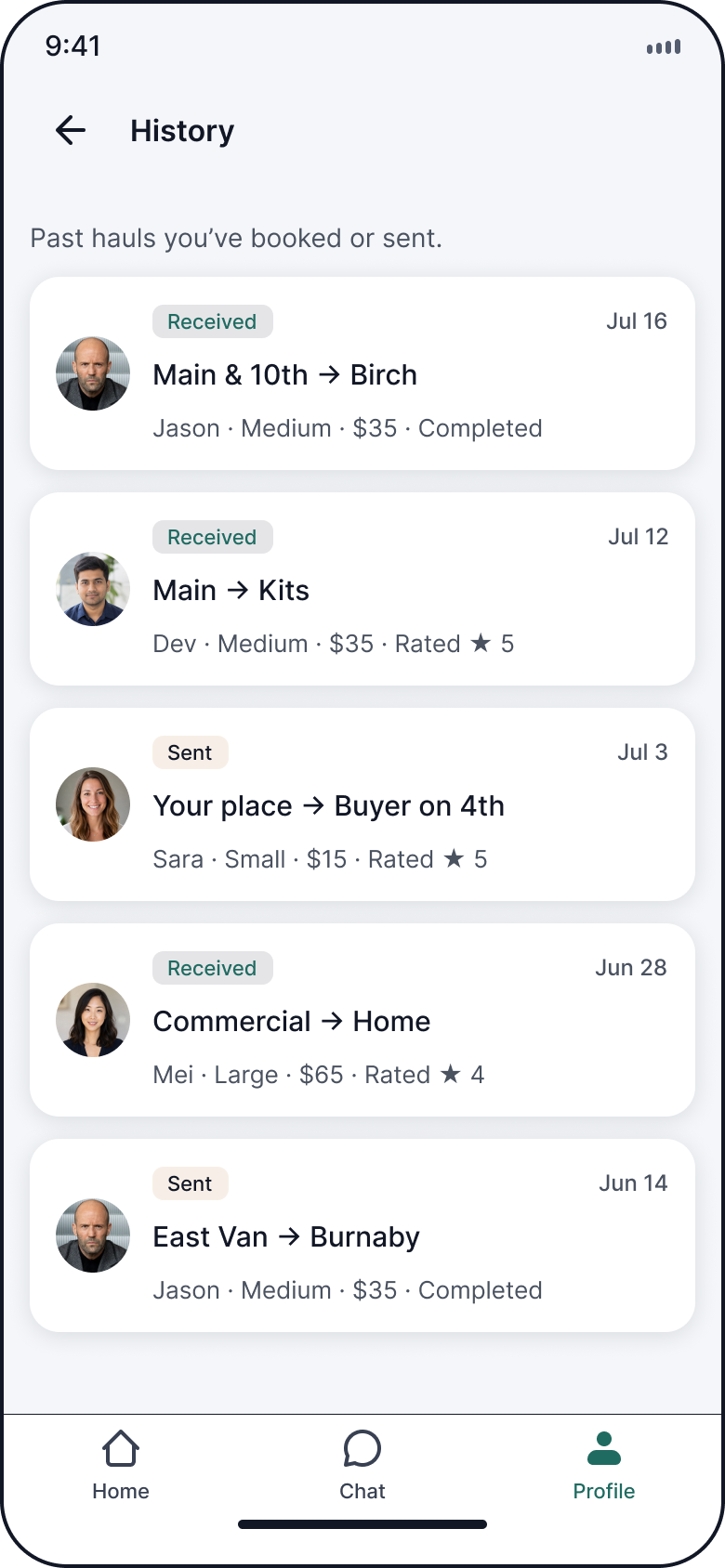Tap the star icon on Mei's rating
The width and height of the screenshot is (725, 1568).
451,1074
